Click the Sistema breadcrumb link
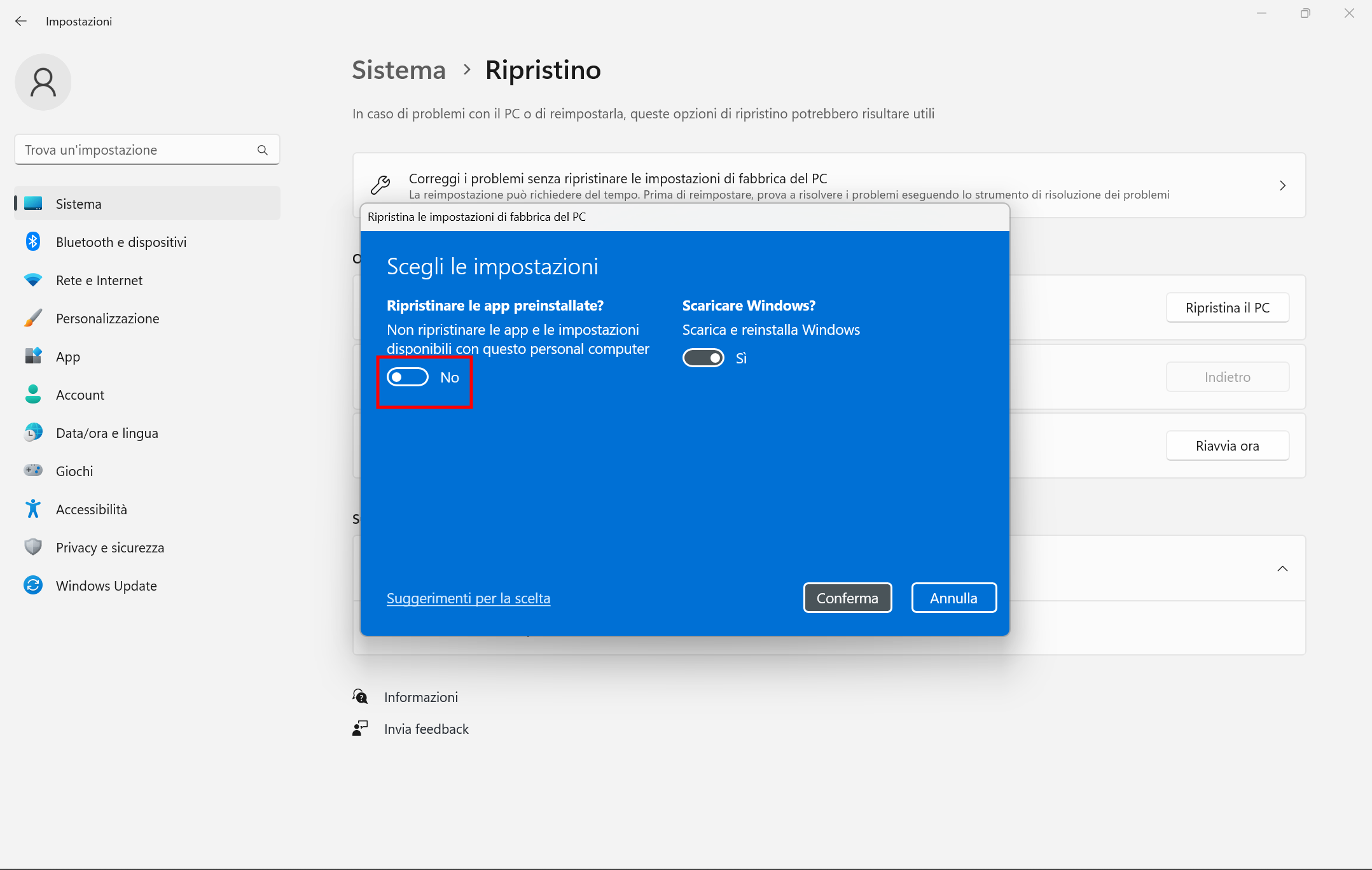Image resolution: width=1372 pixels, height=870 pixels. tap(399, 70)
